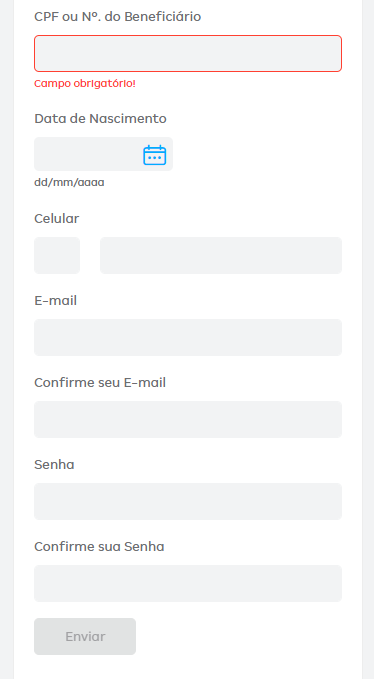Click the "Celular" label text
The height and width of the screenshot is (679, 374).
pos(57,219)
